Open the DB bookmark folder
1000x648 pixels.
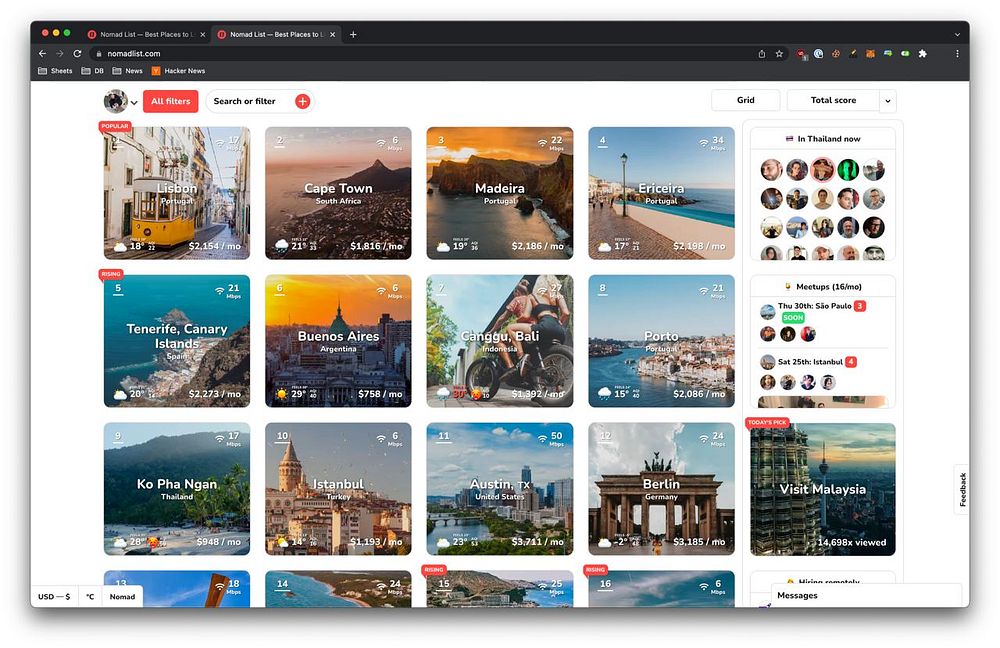[92, 71]
